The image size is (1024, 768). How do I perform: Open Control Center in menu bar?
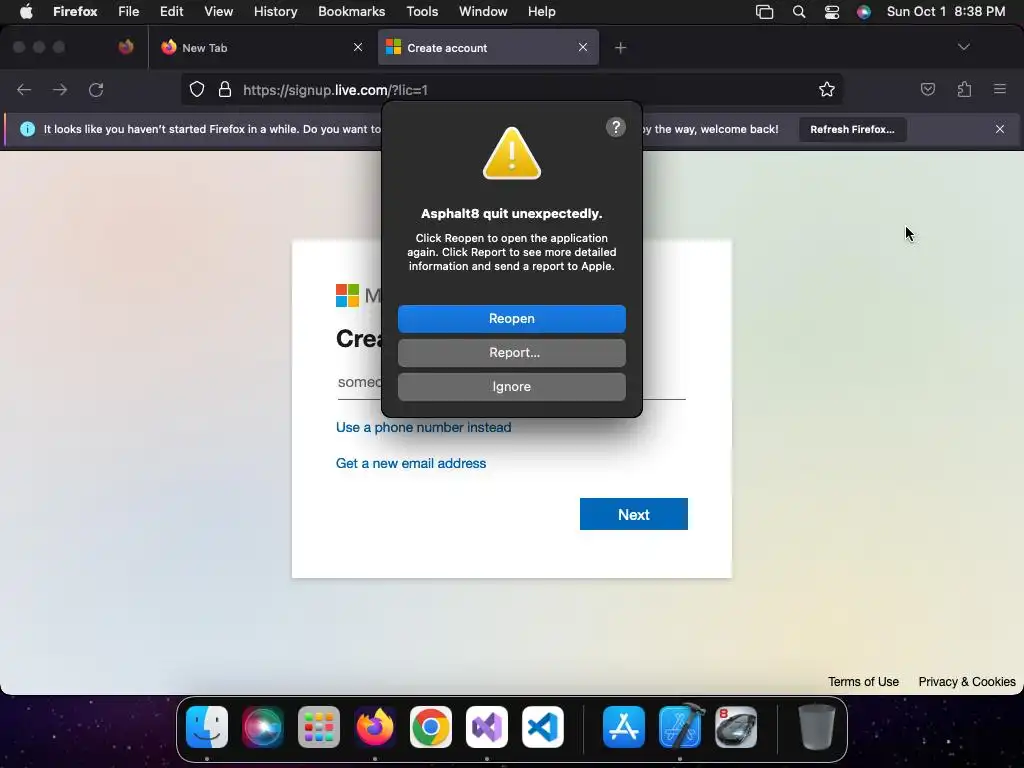tap(831, 12)
